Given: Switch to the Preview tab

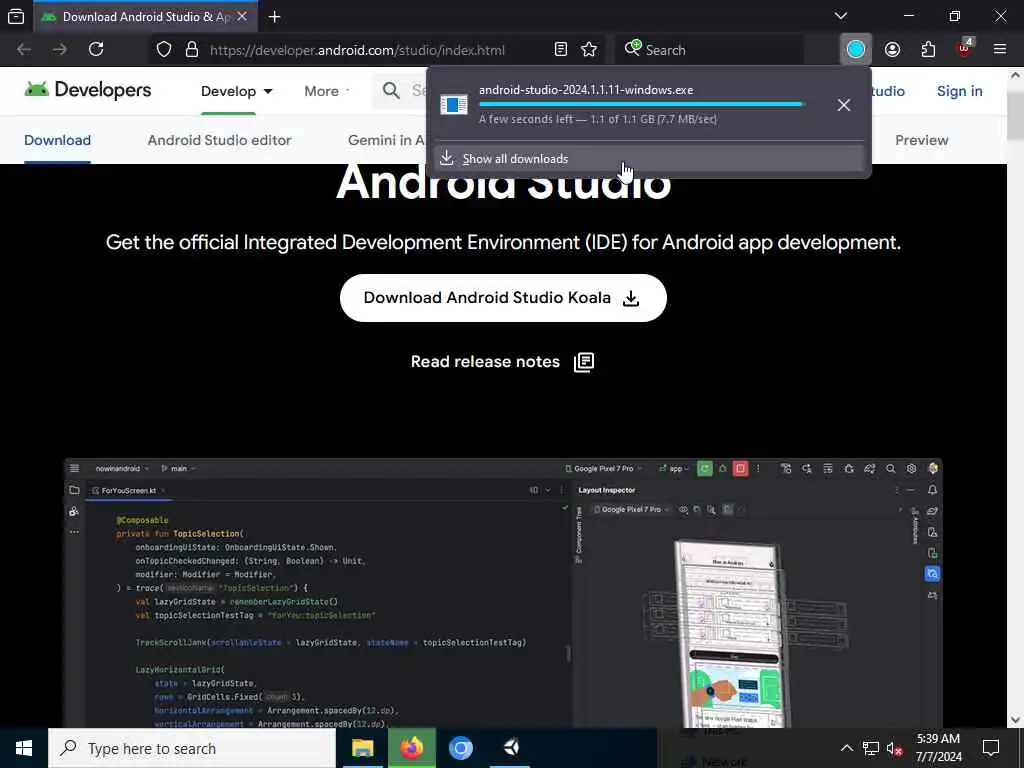Looking at the screenshot, I should (921, 140).
